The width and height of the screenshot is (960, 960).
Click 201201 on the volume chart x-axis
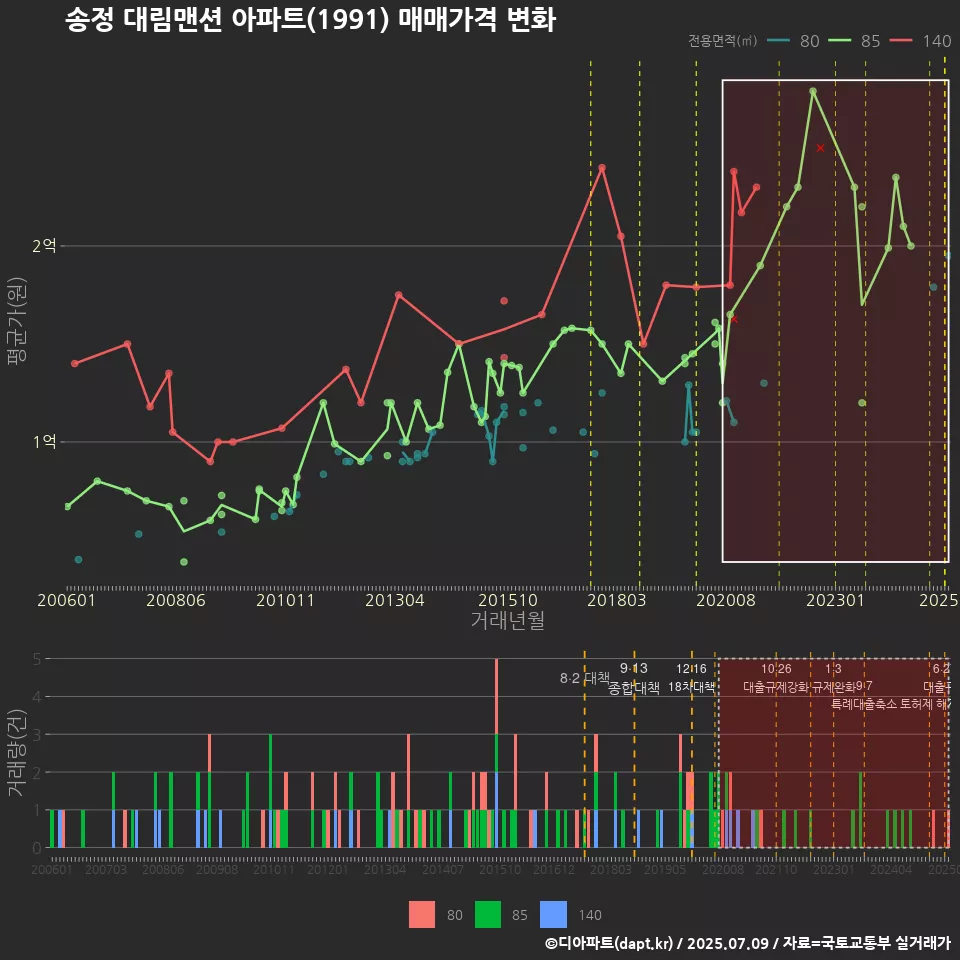[328, 869]
